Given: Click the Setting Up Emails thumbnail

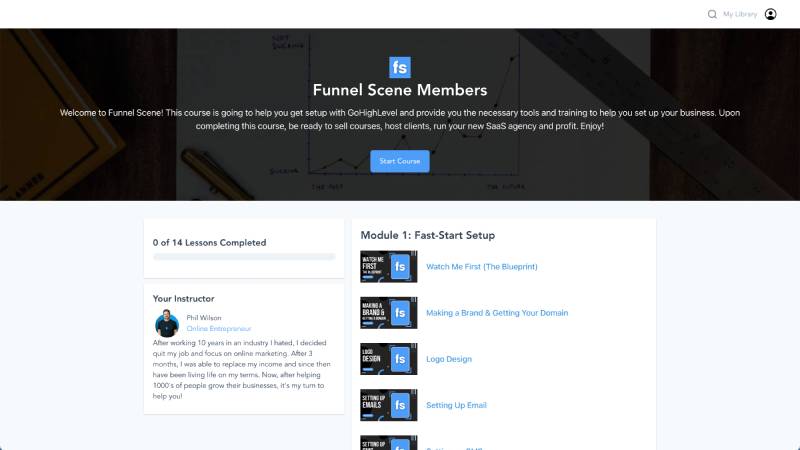Looking at the screenshot, I should pyautogui.click(x=389, y=405).
